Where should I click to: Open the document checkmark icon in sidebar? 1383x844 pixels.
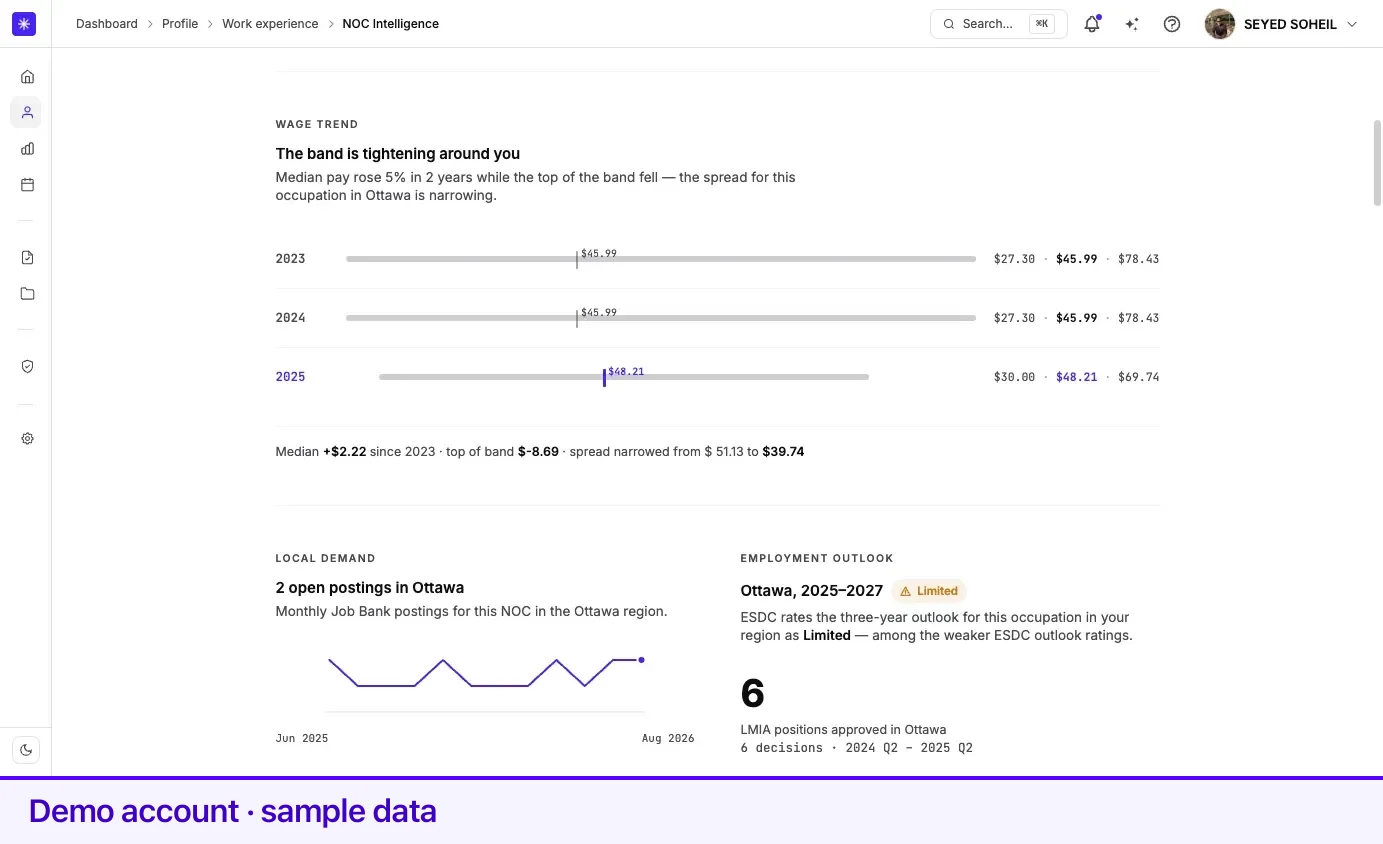[x=27, y=258]
